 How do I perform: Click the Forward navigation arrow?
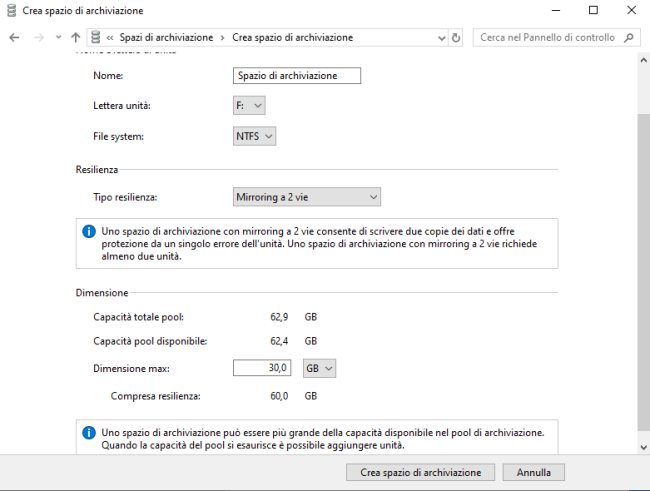point(37,37)
